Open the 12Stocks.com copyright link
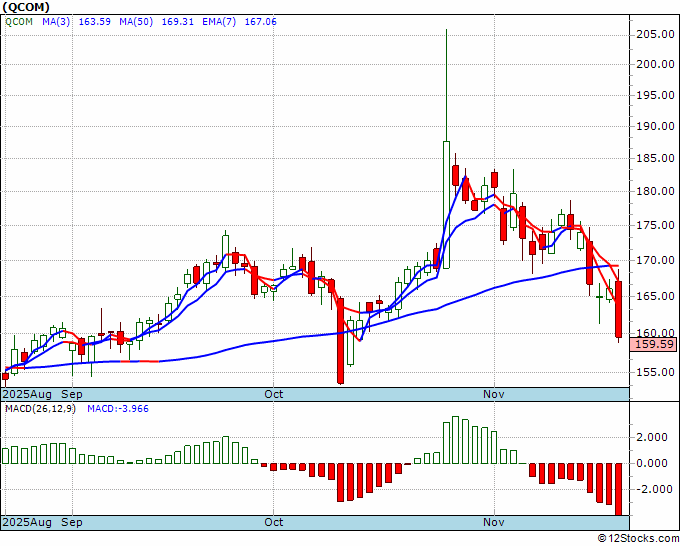680x546 pixels. click(638, 539)
